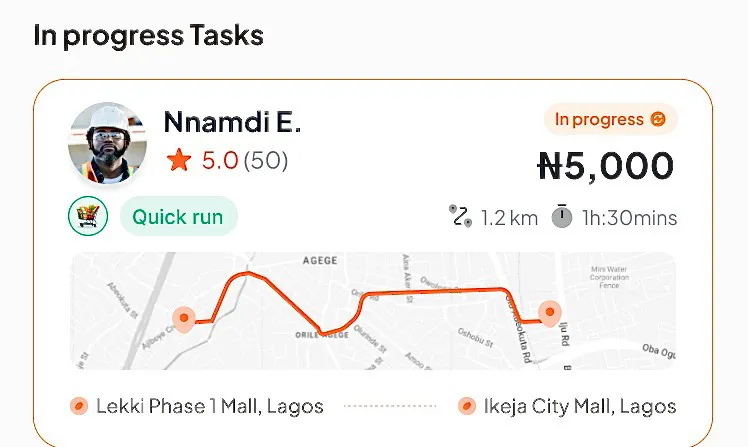
Task: Select the Quick run tag
Action: [178, 217]
